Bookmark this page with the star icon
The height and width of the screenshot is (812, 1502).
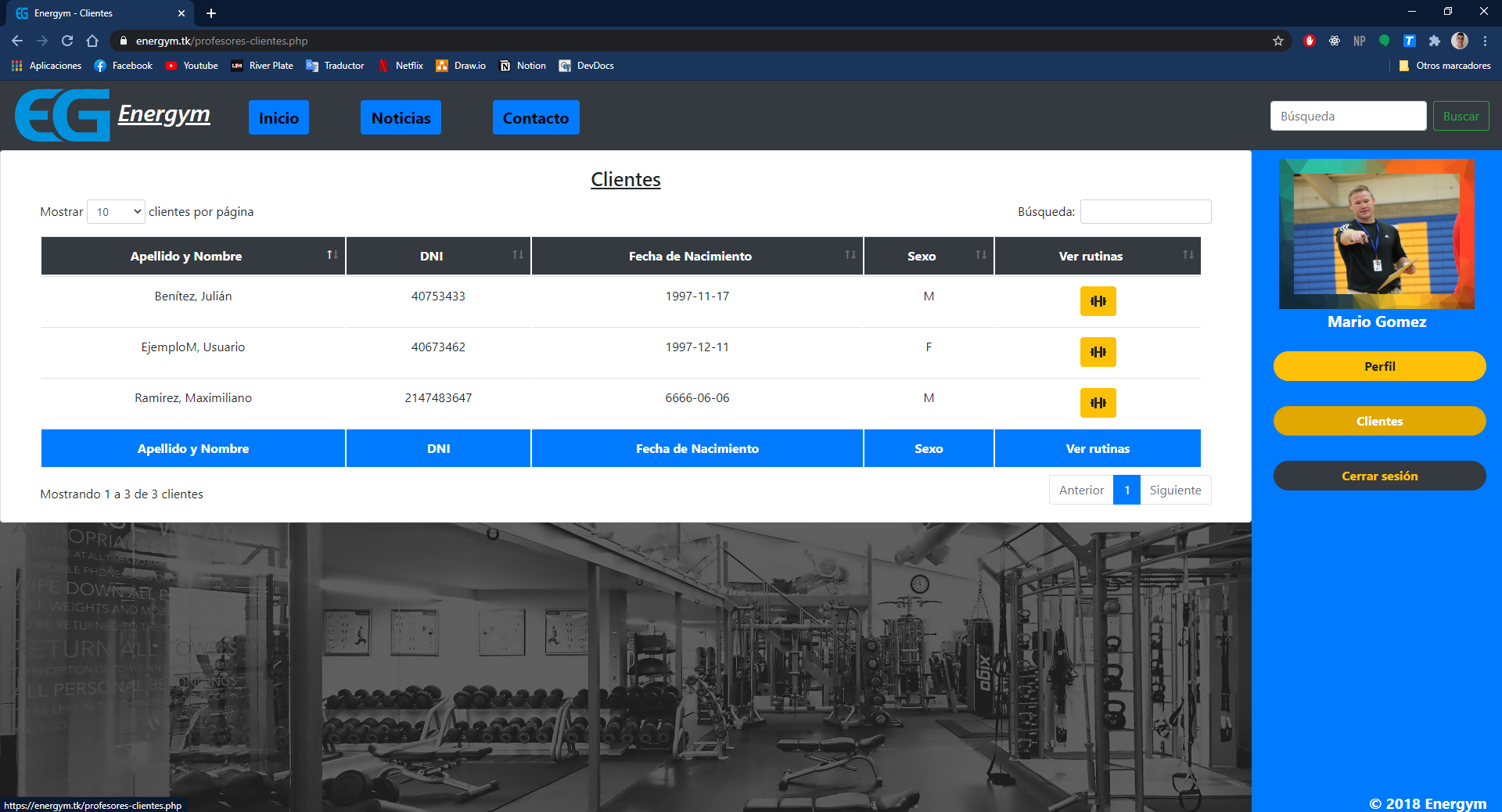tap(1278, 41)
